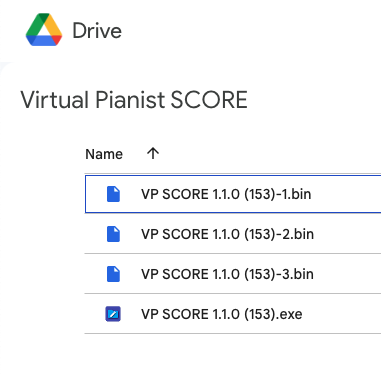Screen dimensions: 381x376
Task: Sort files by the Name column header
Action: point(104,154)
